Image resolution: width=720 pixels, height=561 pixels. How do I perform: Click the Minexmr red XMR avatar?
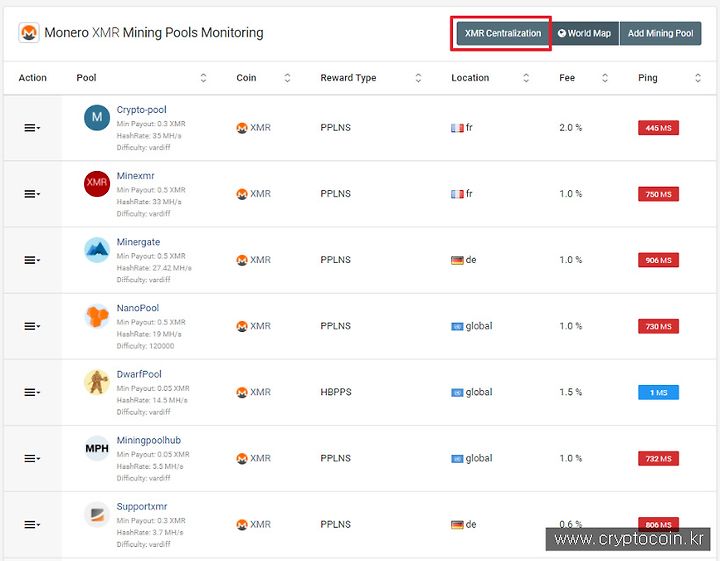[x=97, y=184]
